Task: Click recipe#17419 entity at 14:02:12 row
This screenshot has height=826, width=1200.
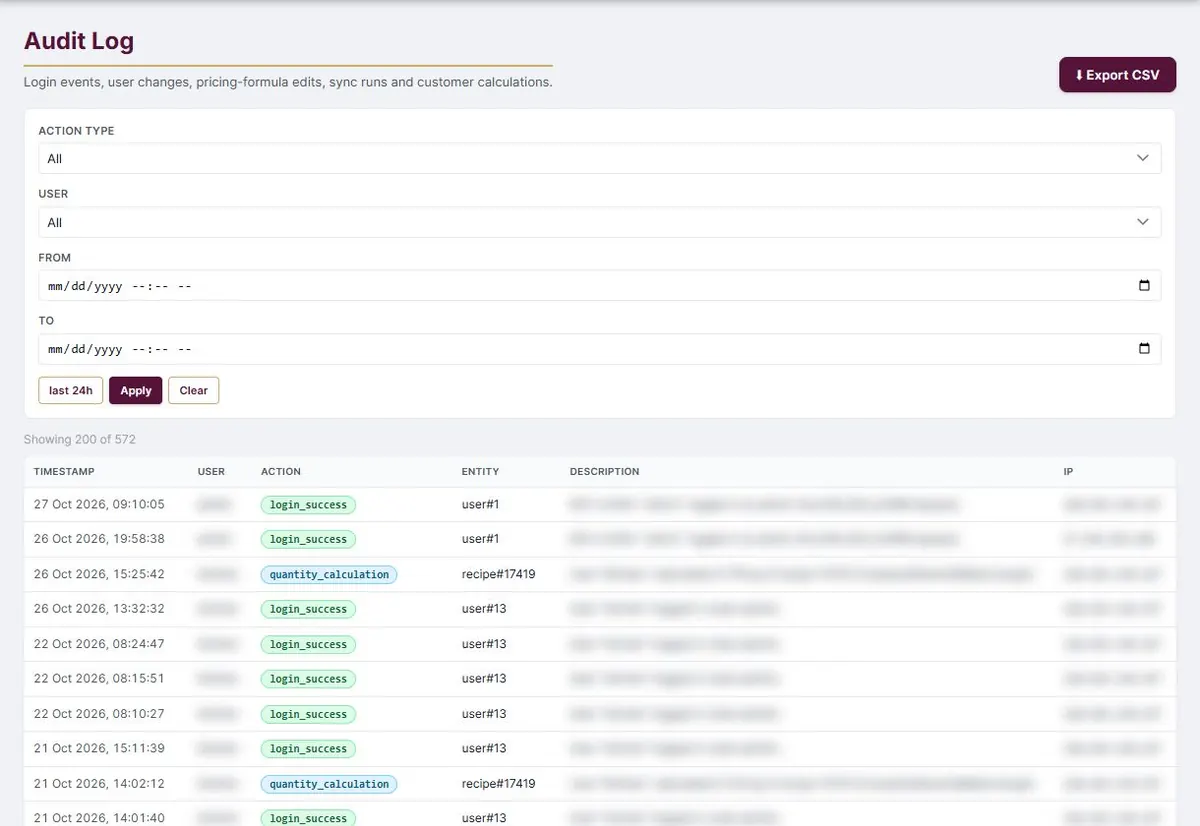Action: click(x=498, y=783)
